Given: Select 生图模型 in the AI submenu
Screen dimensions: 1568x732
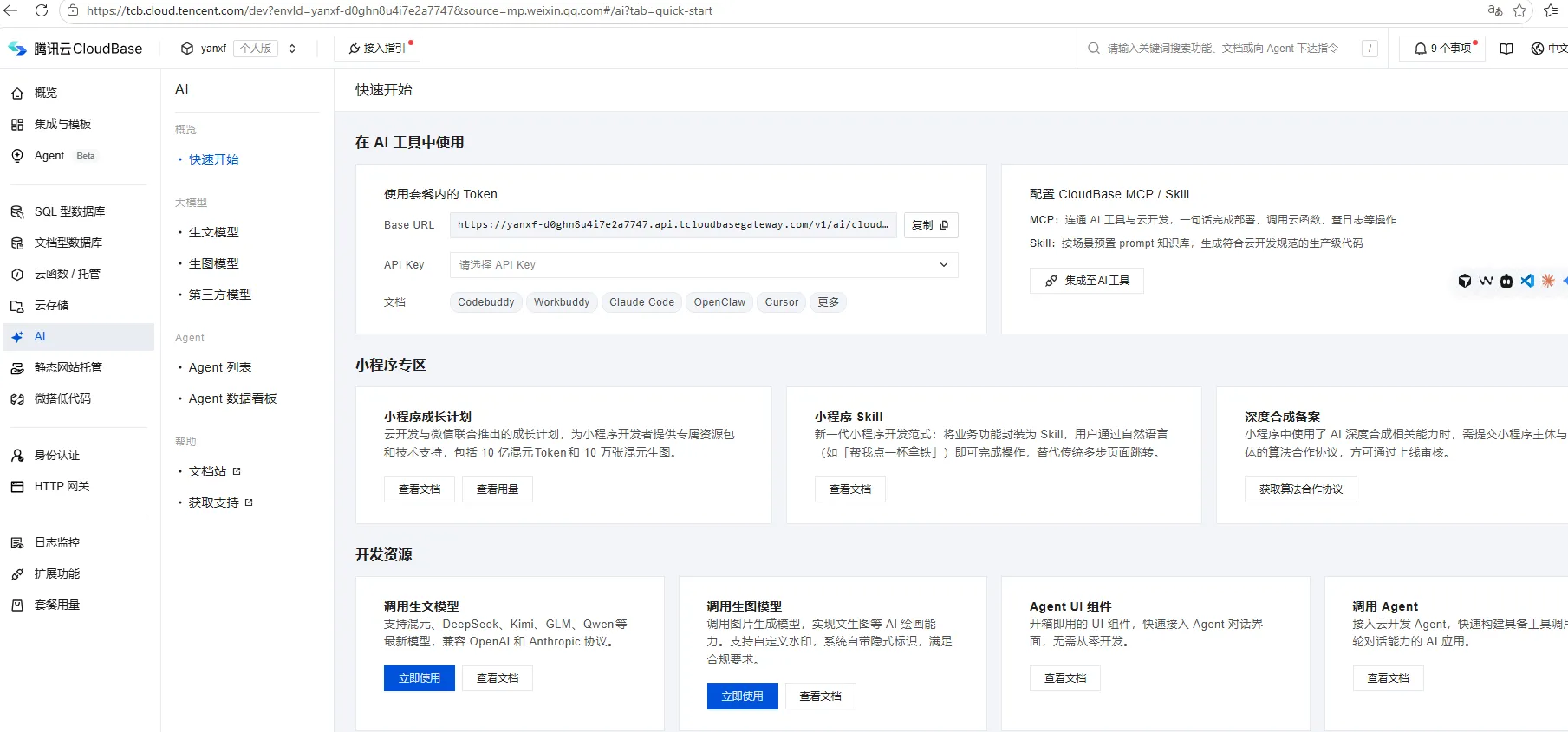Looking at the screenshot, I should (214, 263).
